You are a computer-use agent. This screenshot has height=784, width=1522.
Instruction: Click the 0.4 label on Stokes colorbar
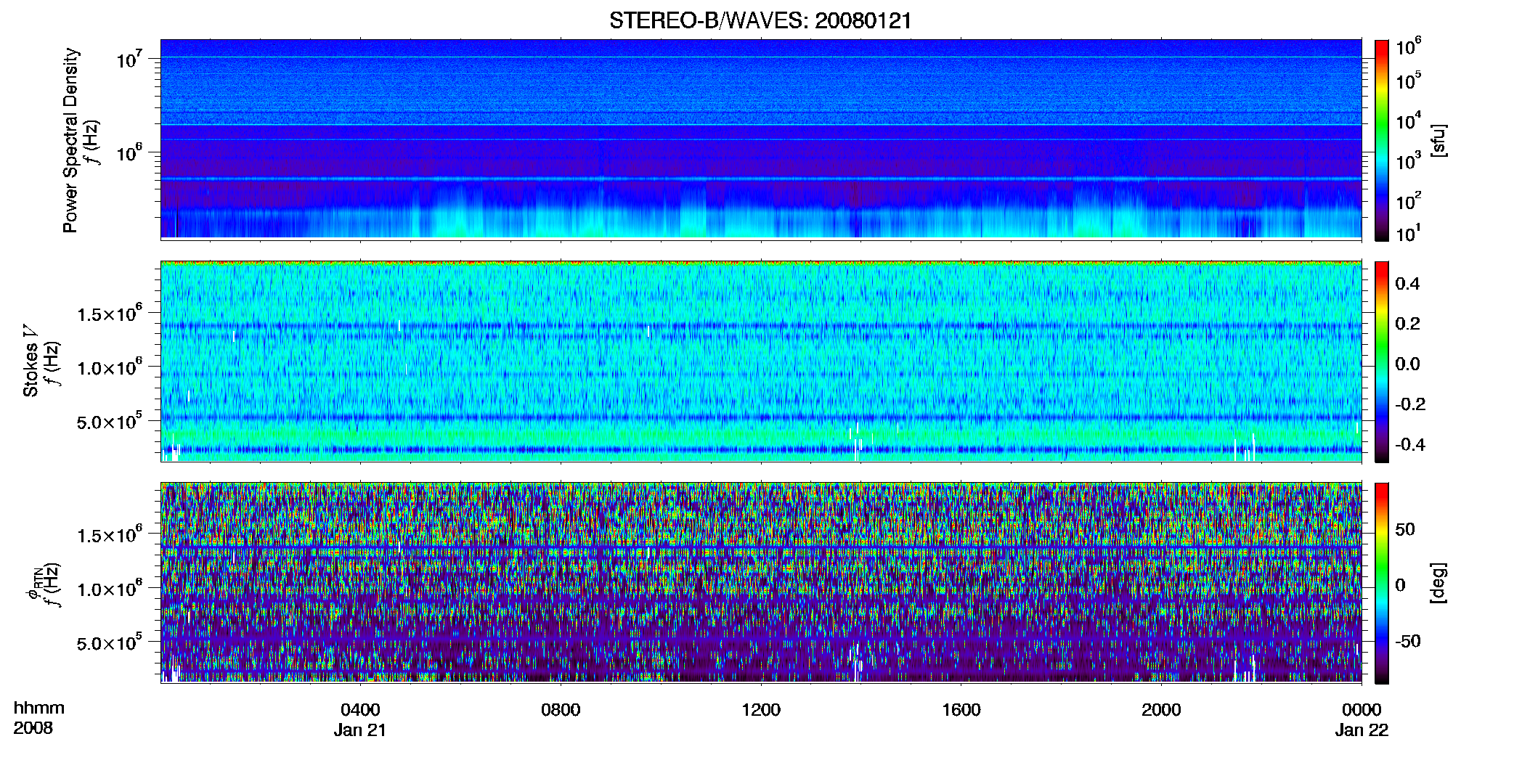click(1407, 284)
